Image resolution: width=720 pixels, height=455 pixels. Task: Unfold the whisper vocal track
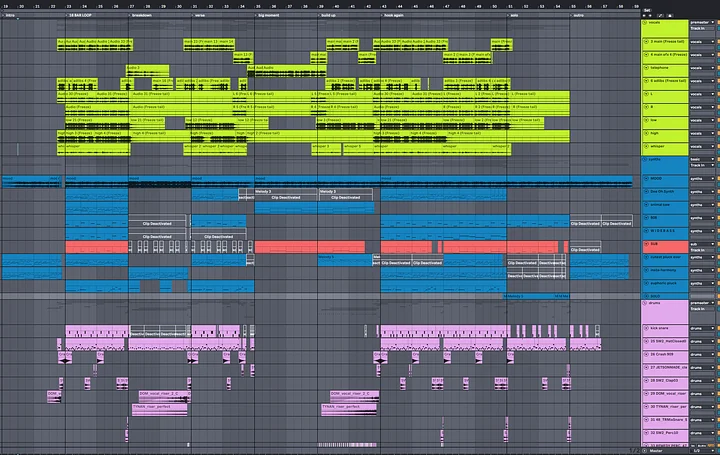click(647, 146)
